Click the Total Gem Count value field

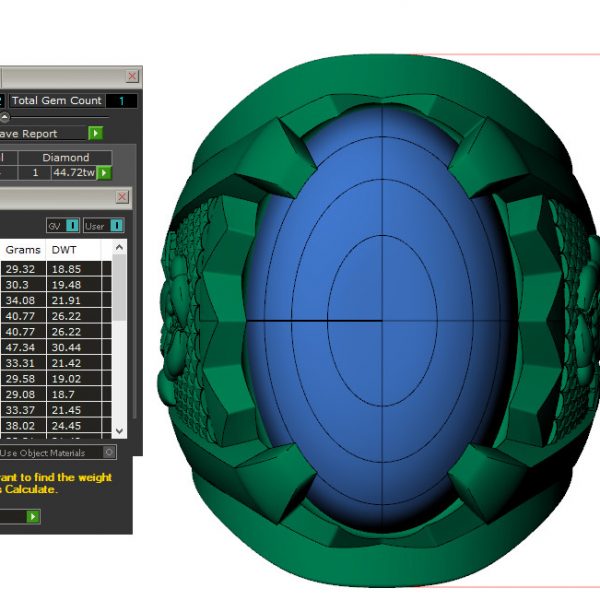point(121,101)
